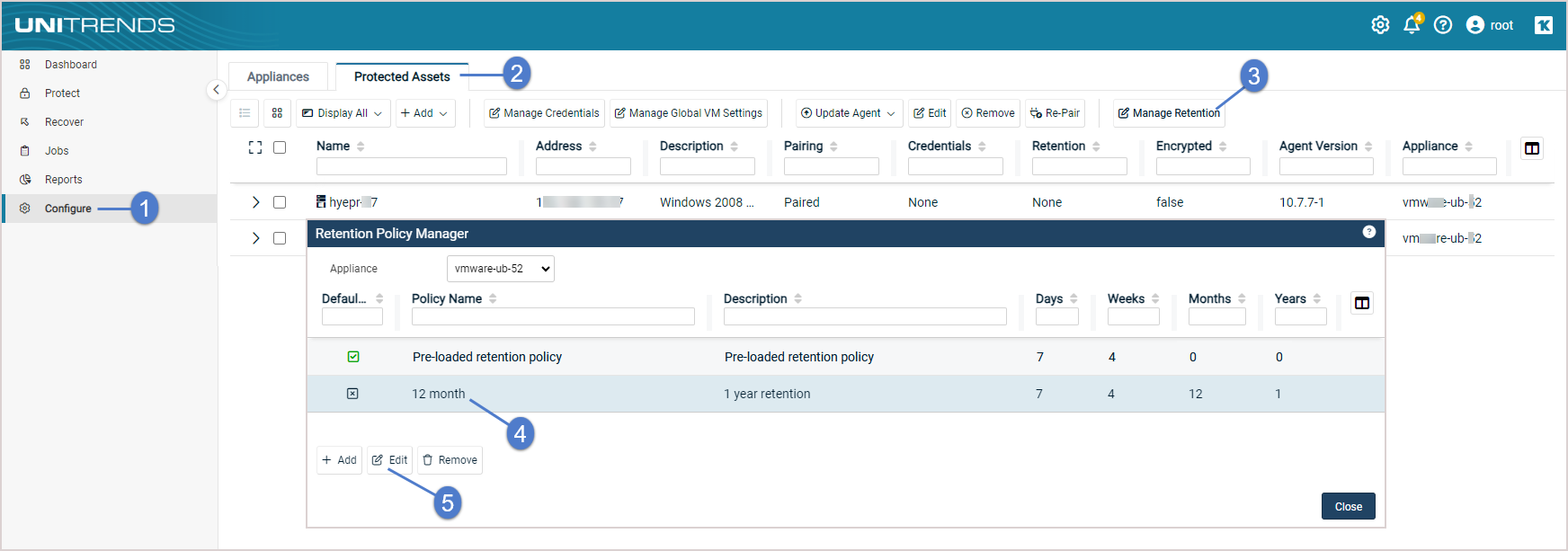Select the 12 month policy row
Screen dimensions: 1568x551
pos(846,394)
